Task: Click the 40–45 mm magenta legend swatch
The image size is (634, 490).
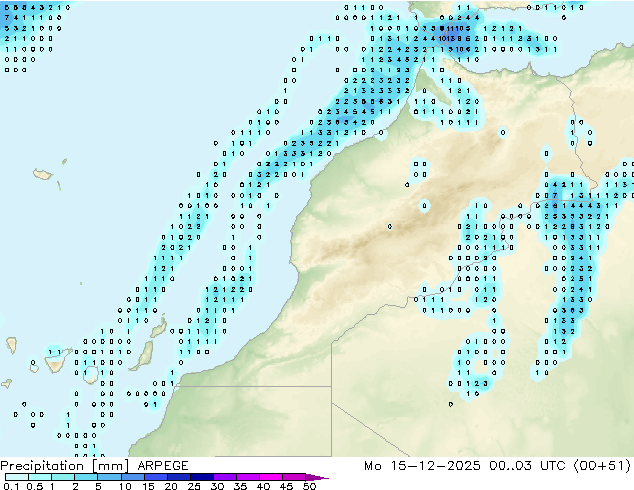Action: tap(271, 477)
